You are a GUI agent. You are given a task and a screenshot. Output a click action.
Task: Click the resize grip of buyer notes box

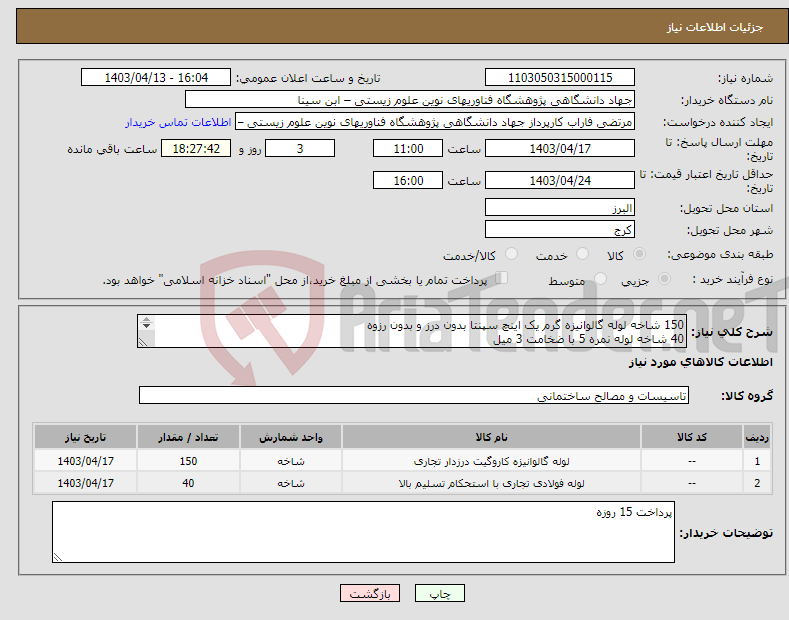(x=57, y=557)
